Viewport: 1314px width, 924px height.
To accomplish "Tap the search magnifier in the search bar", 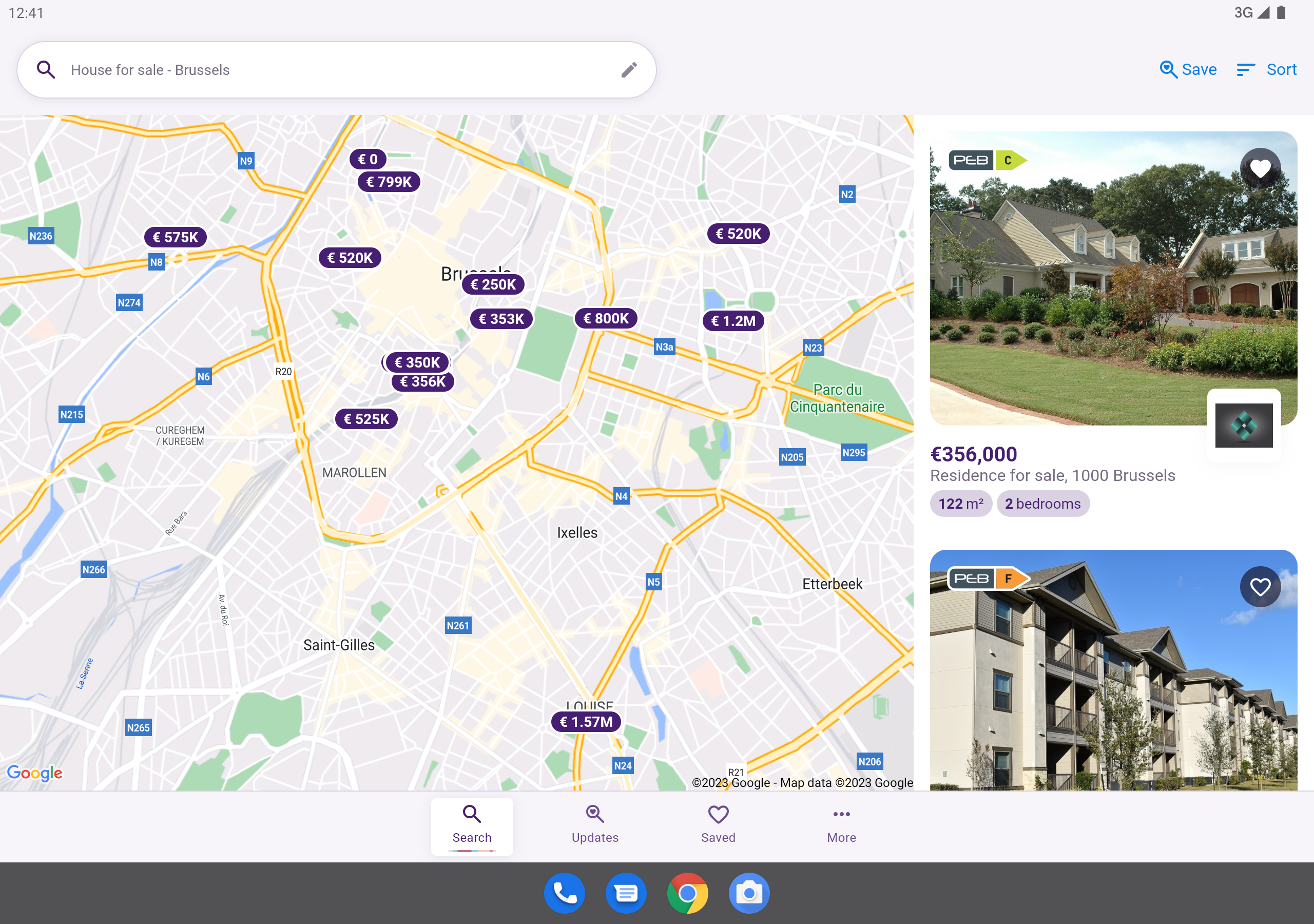I will point(46,69).
